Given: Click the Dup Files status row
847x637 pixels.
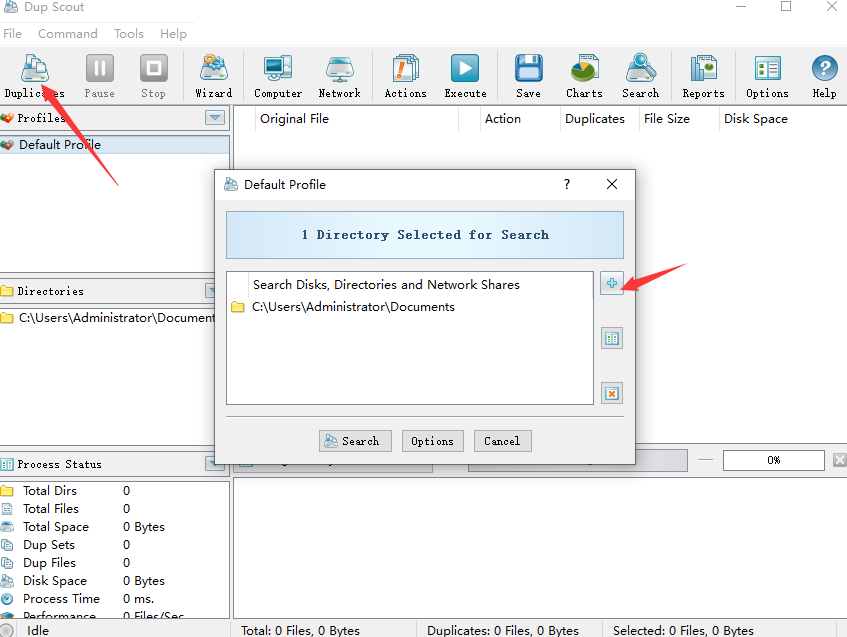Looking at the screenshot, I should (x=115, y=562).
